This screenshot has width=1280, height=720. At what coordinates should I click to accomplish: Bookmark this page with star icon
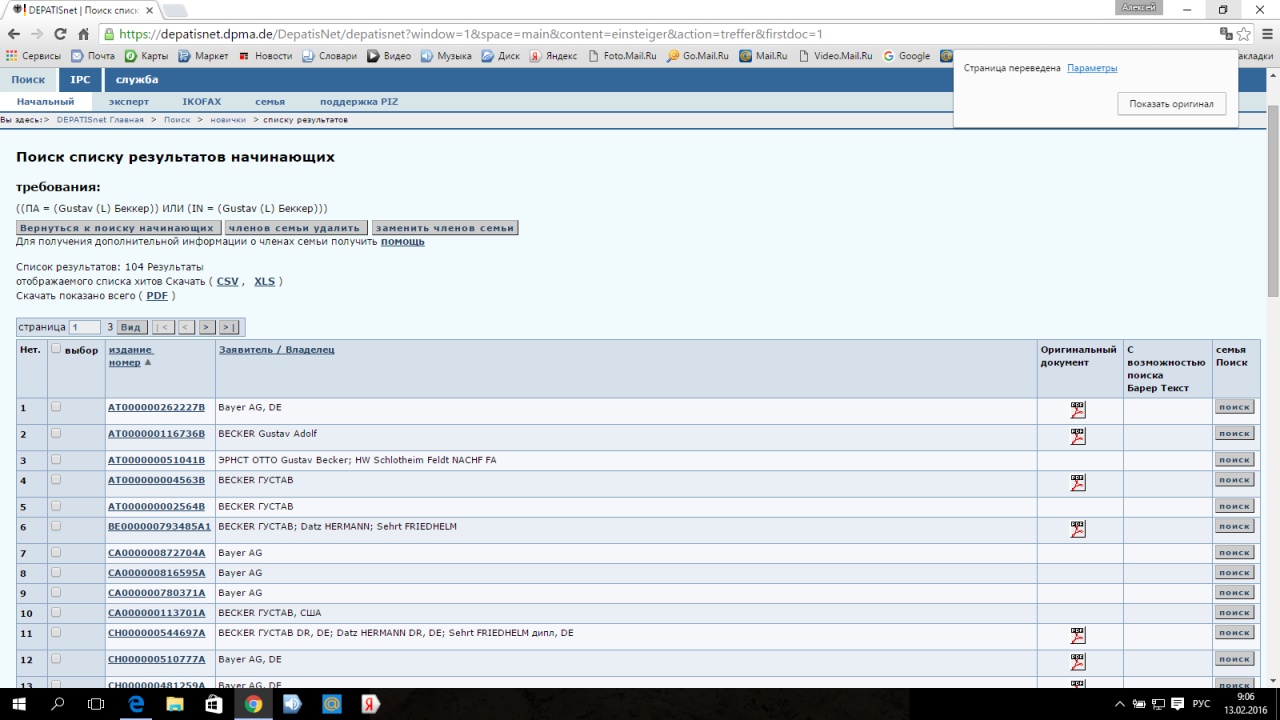tap(1243, 34)
